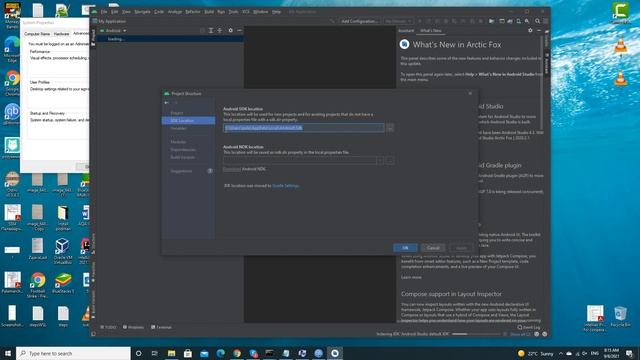Select Dependencies in Project Structure sidebar
Screen dimensions: 640x360
[182, 150]
